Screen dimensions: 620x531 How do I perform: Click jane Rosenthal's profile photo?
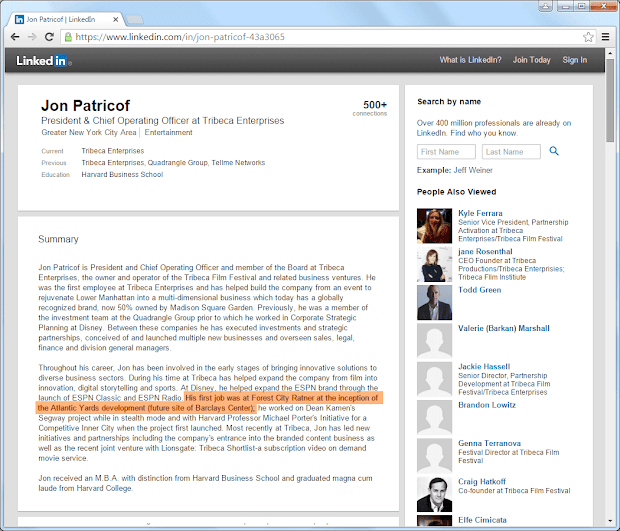(434, 264)
